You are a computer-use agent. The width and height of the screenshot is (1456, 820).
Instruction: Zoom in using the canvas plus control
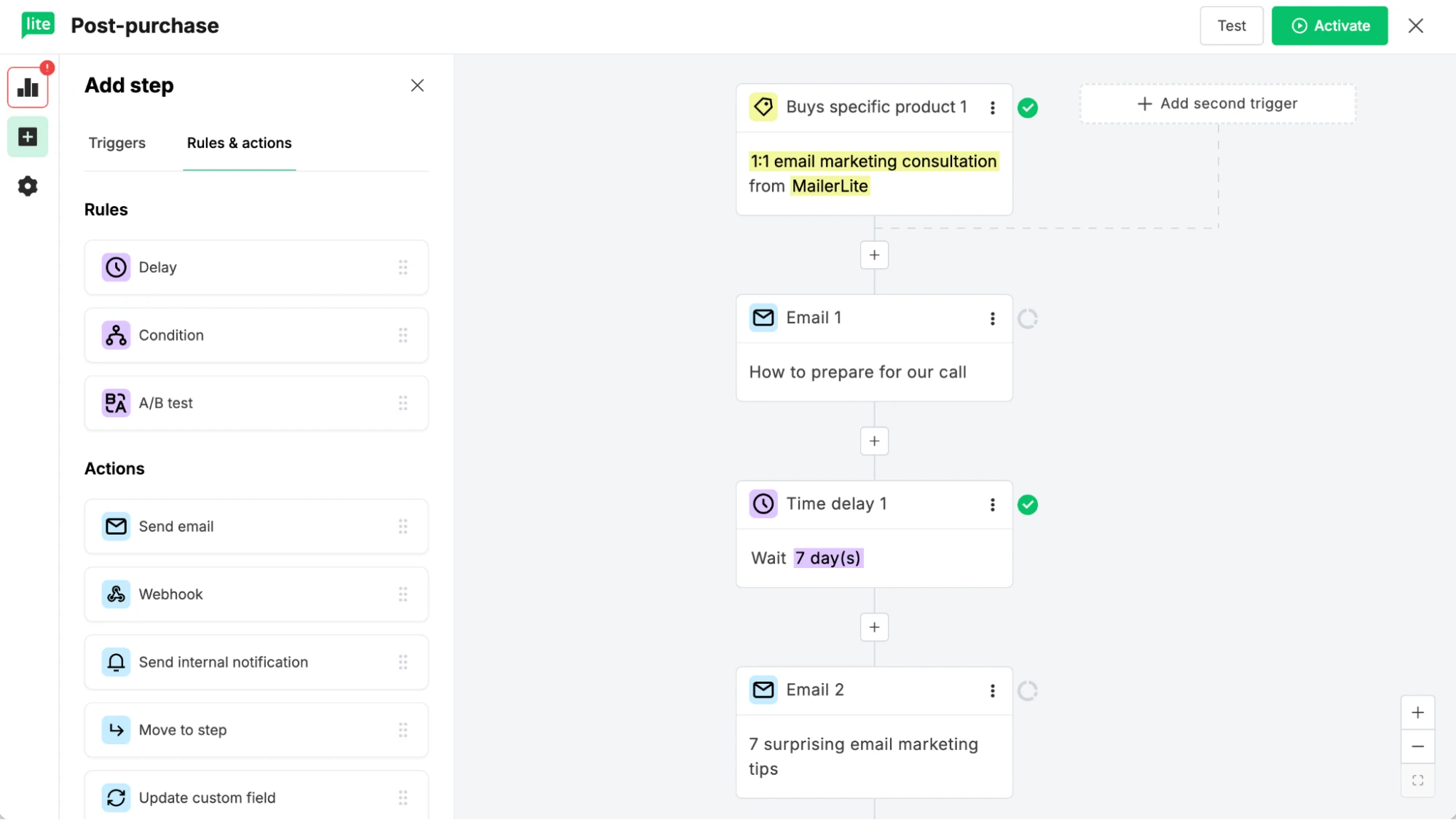click(1417, 712)
